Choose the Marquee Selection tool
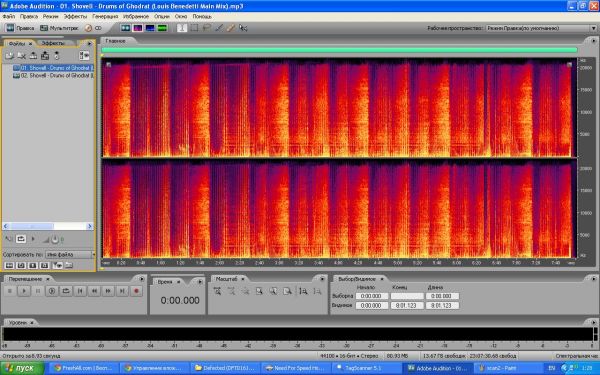Screen dimensions: 600x375 (194, 28)
